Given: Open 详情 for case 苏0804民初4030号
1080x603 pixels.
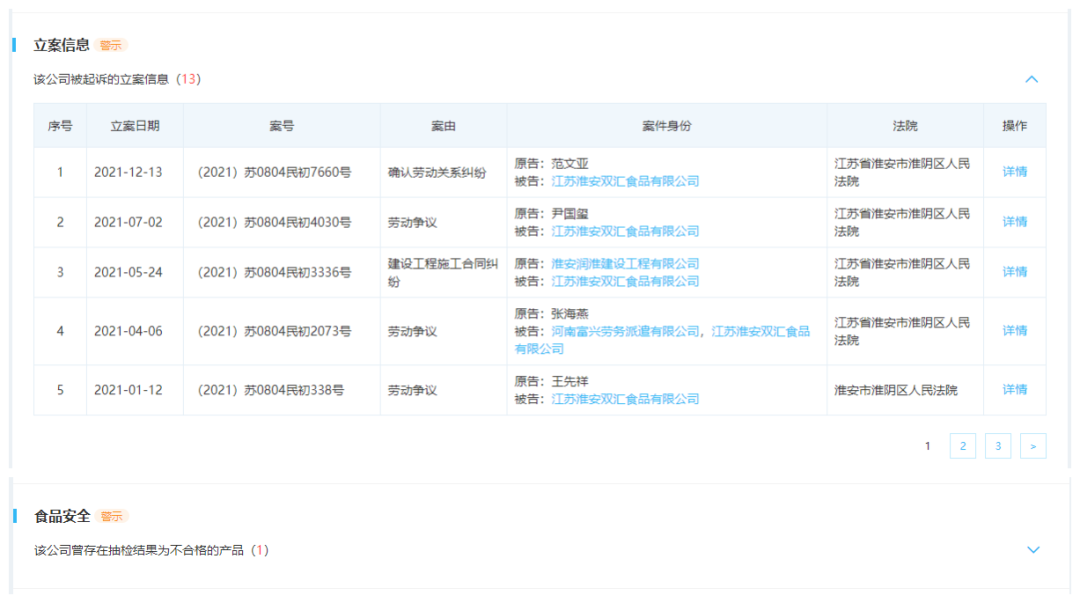Looking at the screenshot, I should pos(1014,222).
